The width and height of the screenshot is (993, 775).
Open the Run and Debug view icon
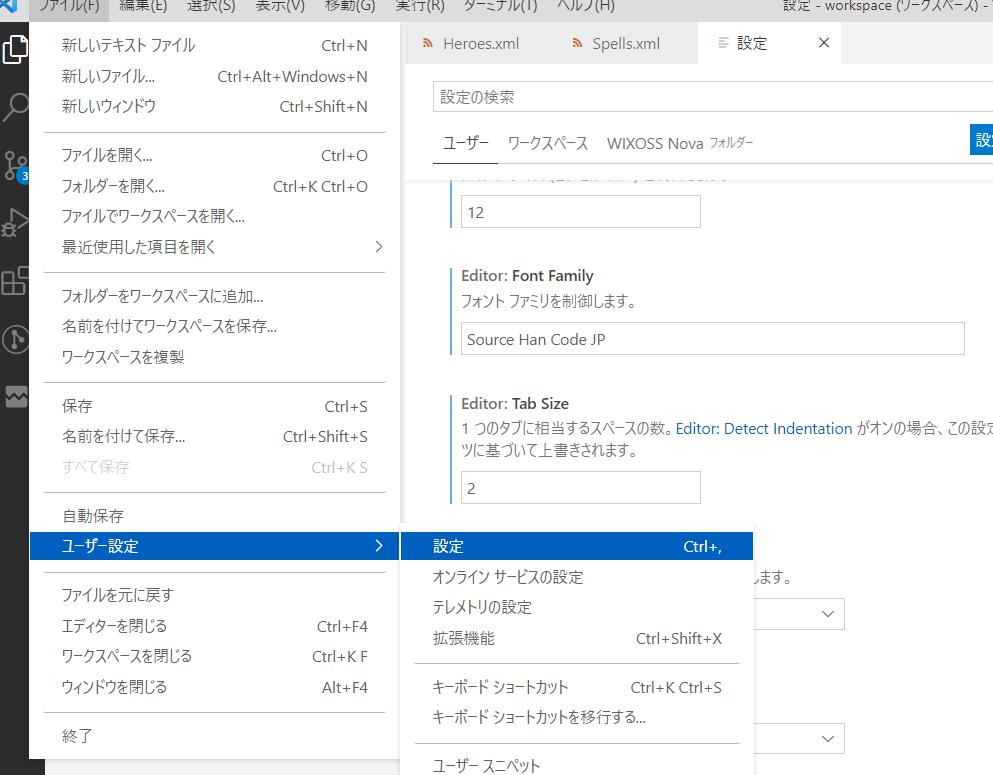click(x=15, y=223)
